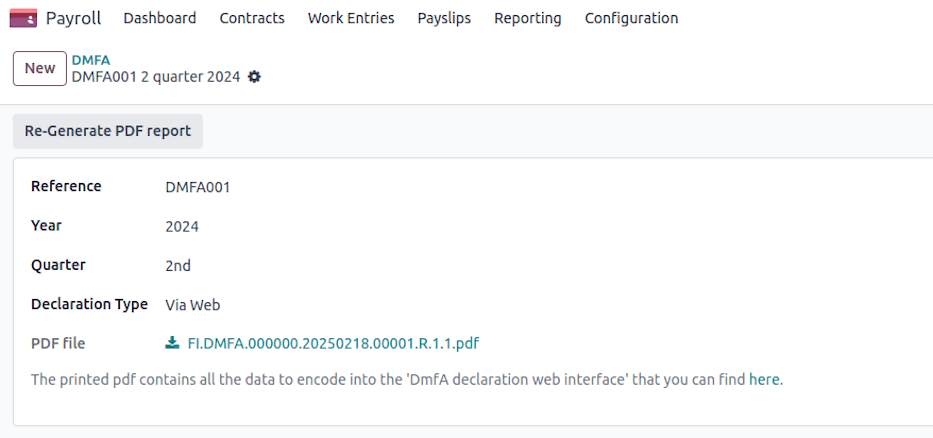This screenshot has height=438, width=933.
Task: Click the DMFA001 2 quarter 2024 title
Action: (x=155, y=77)
